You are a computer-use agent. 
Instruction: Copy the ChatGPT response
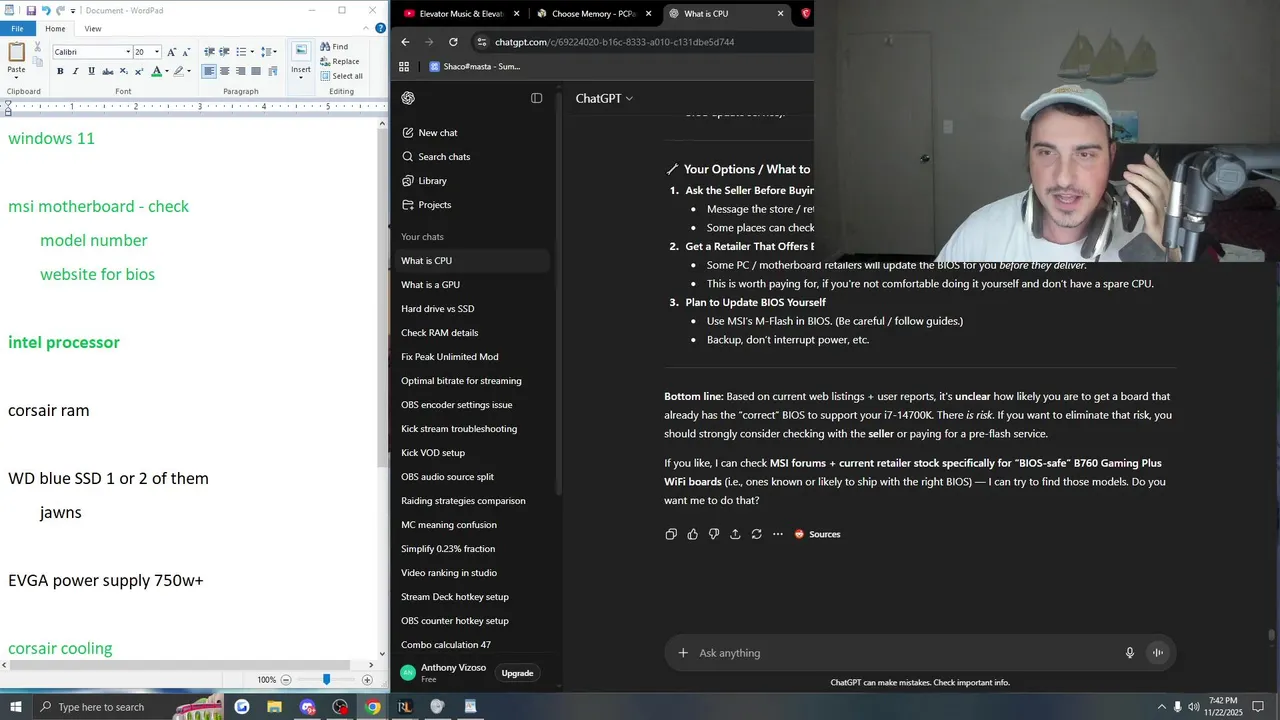click(x=671, y=534)
